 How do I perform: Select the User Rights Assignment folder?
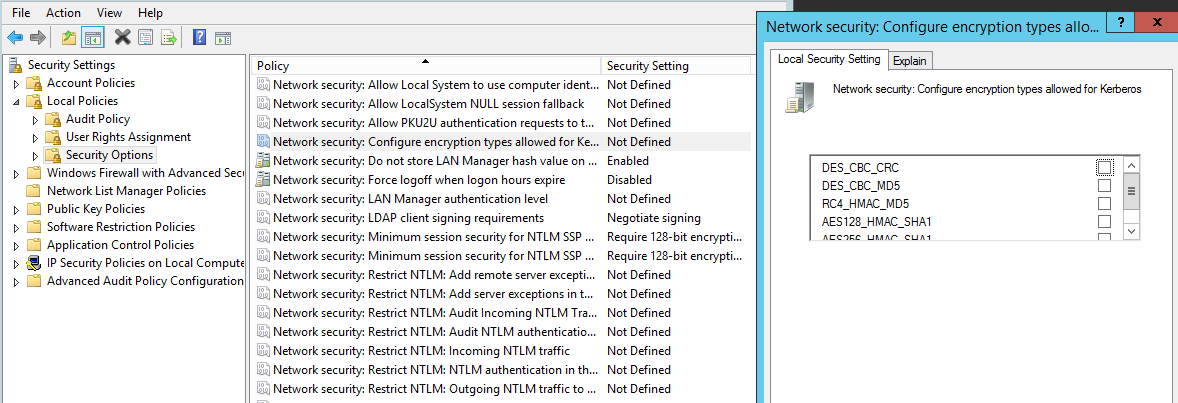[128, 137]
